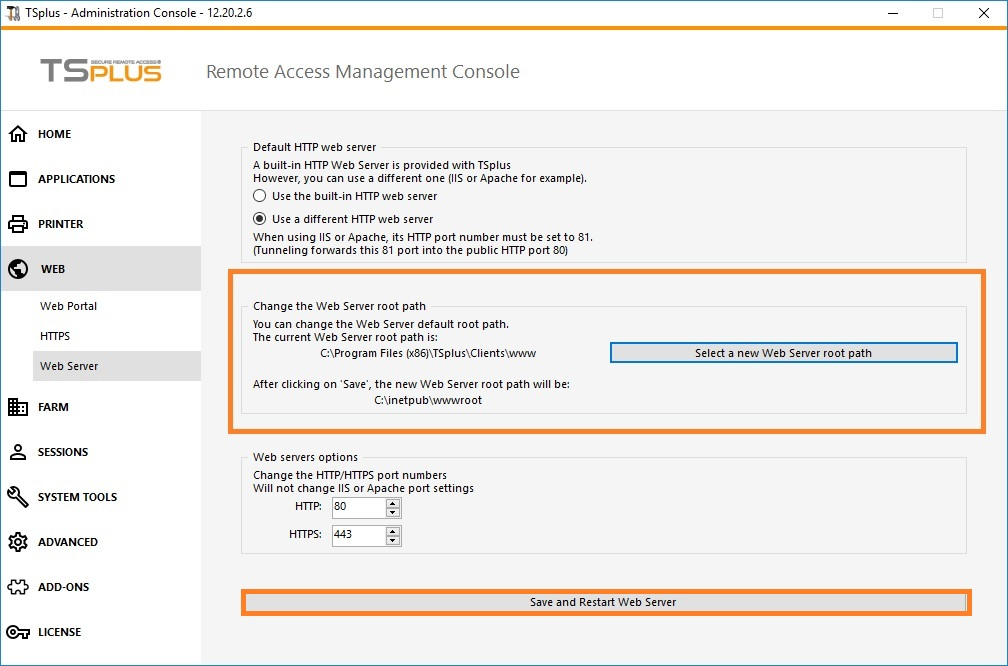The width and height of the screenshot is (1008, 666).
Task: Increase the HTTP port number
Action: [x=393, y=503]
